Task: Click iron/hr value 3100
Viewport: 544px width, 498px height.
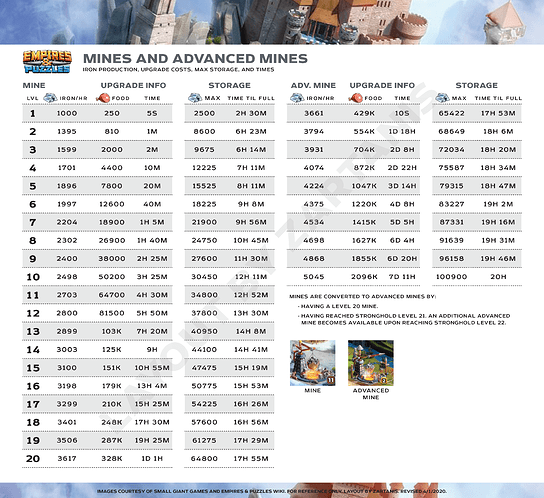Action: [x=67, y=368]
